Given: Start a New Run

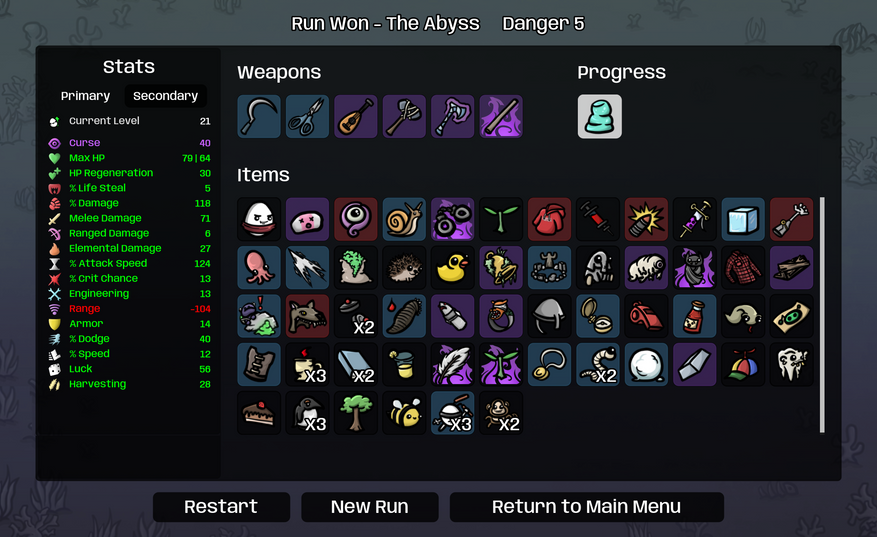Looking at the screenshot, I should 370,507.
